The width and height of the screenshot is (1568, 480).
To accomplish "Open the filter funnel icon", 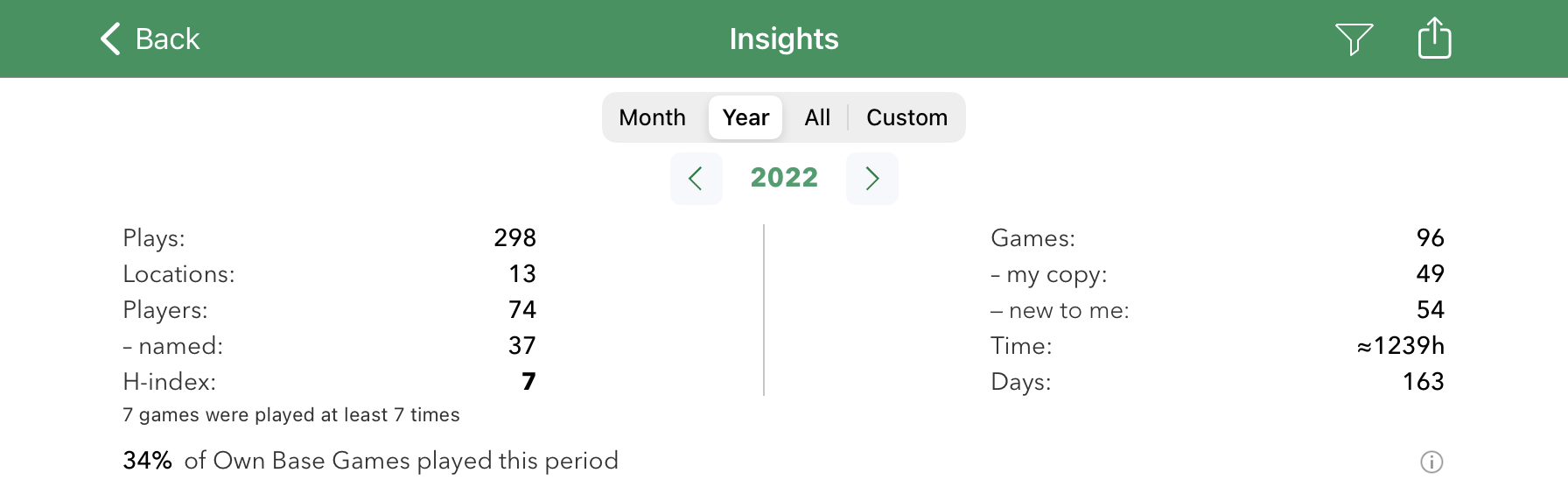I will pos(1354,39).
